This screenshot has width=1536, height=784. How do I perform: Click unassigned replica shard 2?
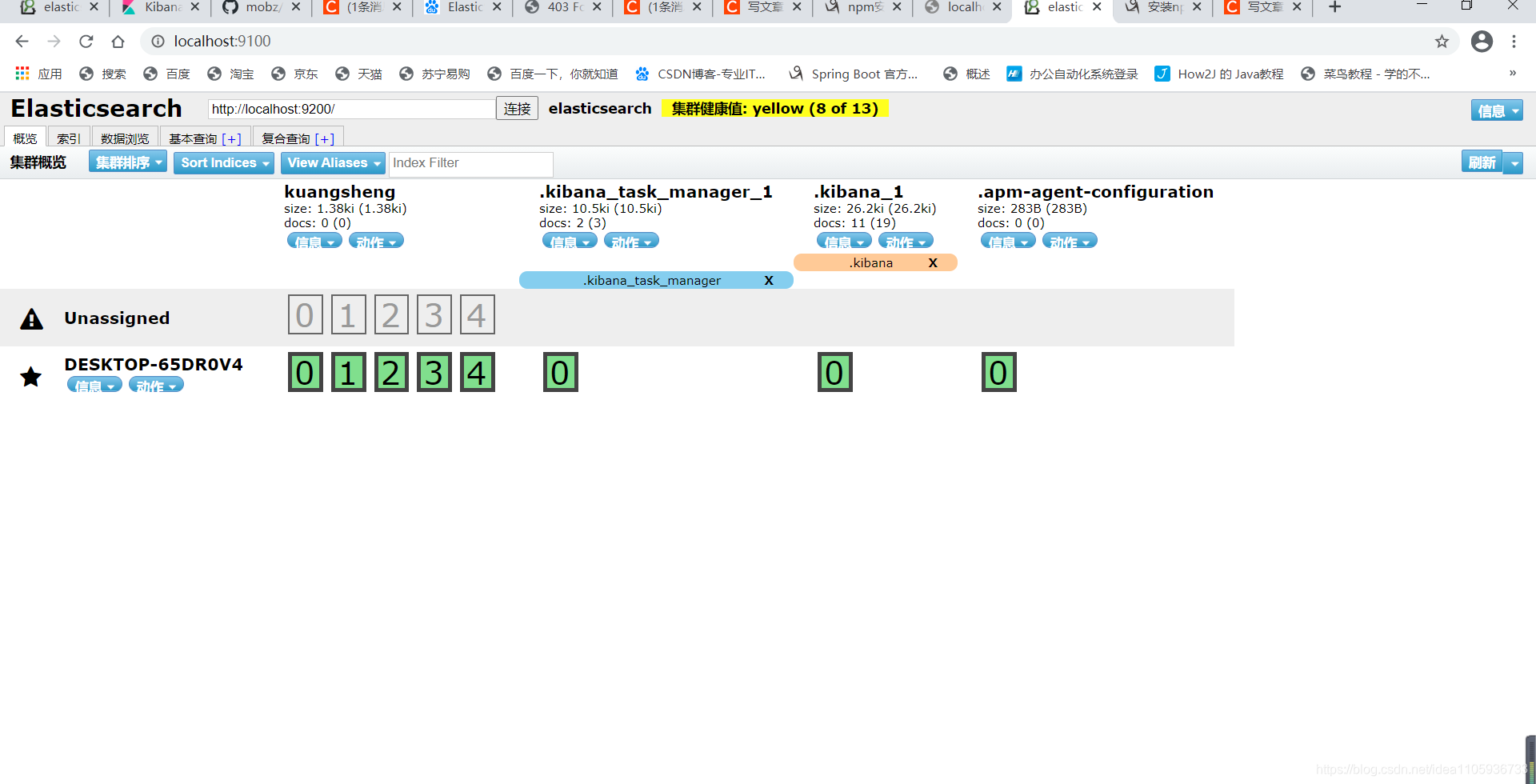click(391, 315)
